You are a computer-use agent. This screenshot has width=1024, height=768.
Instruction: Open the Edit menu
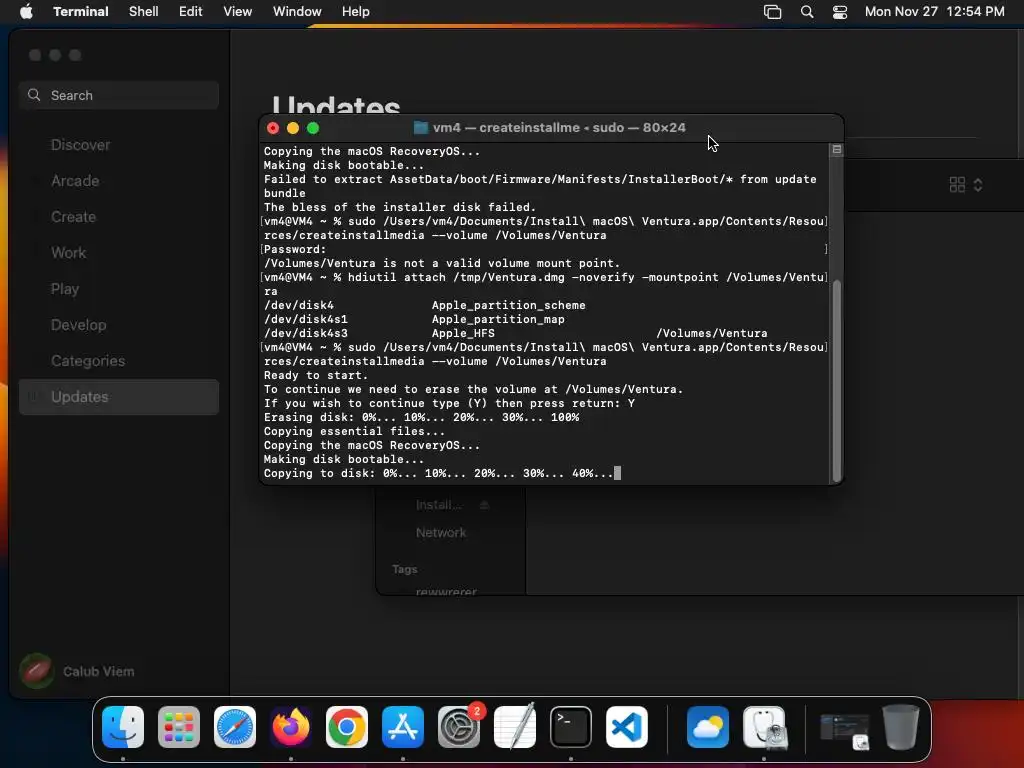point(191,11)
